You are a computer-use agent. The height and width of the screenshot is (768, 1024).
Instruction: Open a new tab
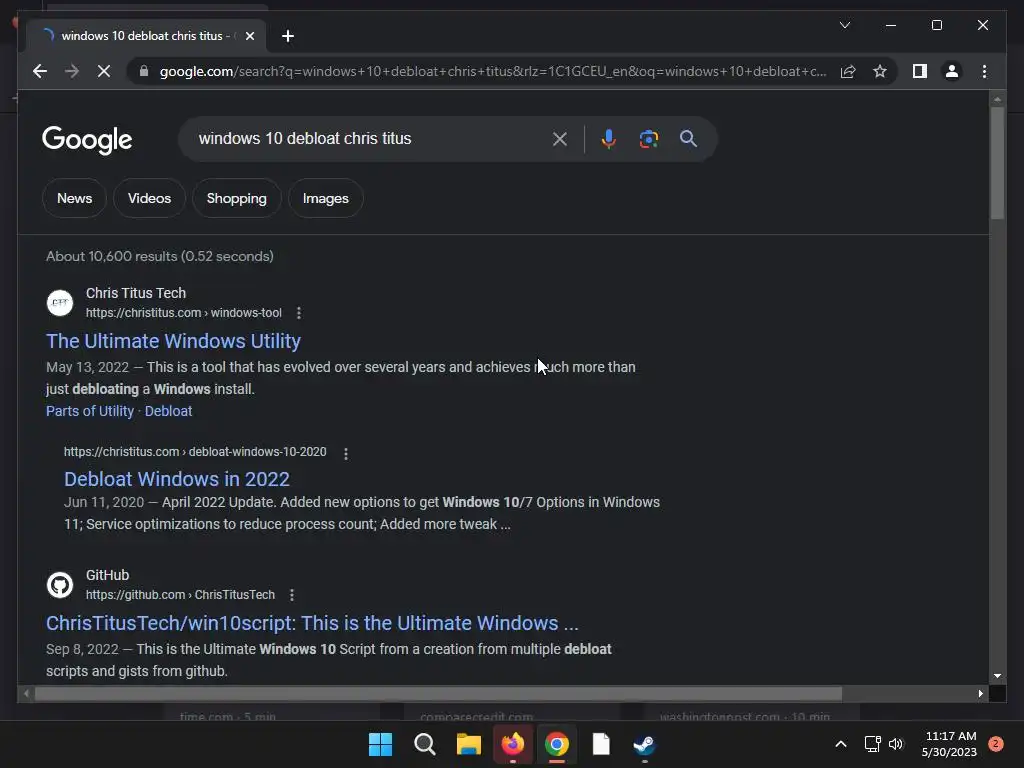coord(288,36)
